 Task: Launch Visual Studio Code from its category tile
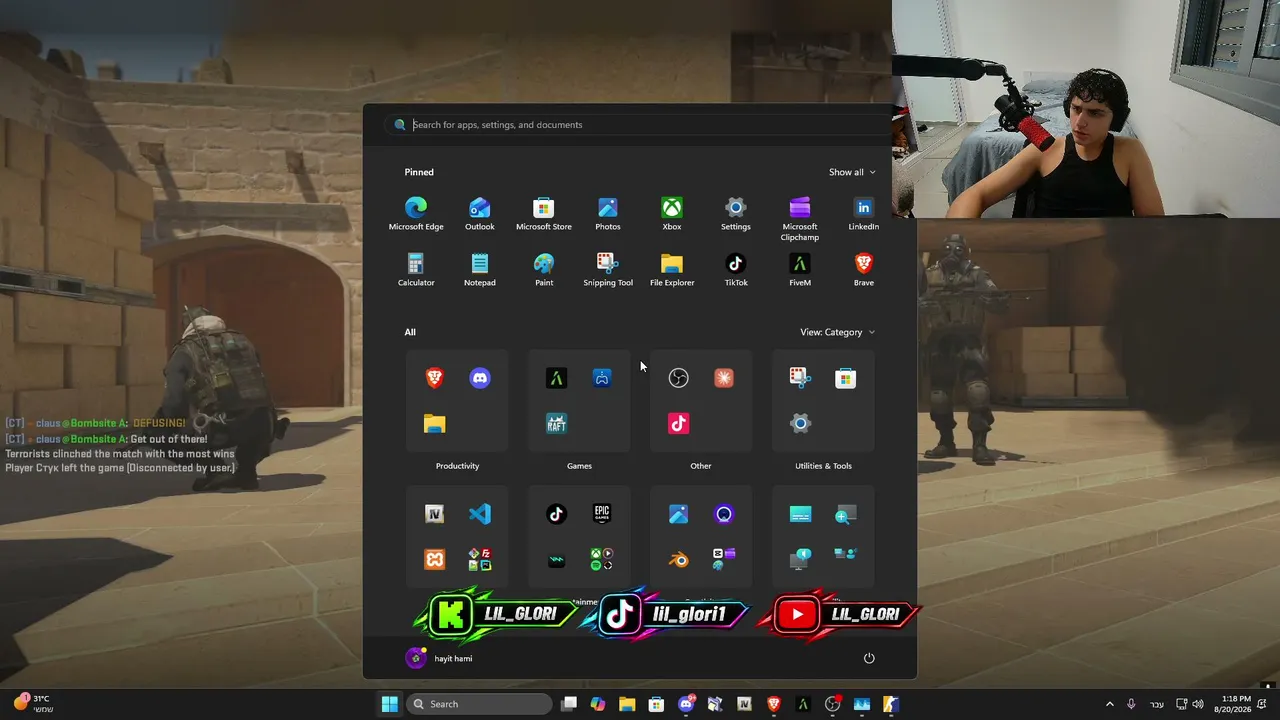480,514
